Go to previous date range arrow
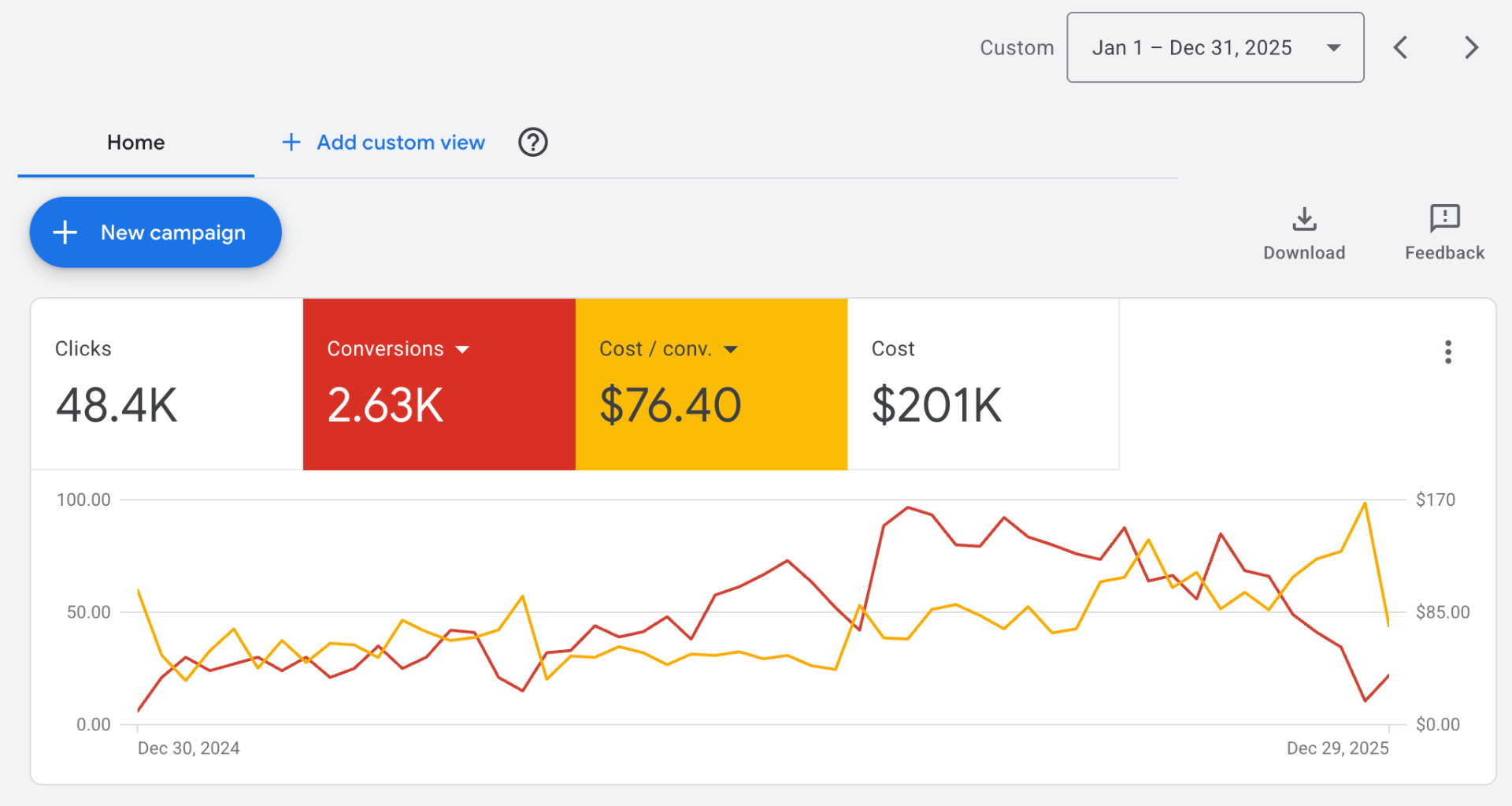1512x806 pixels. coord(1400,47)
